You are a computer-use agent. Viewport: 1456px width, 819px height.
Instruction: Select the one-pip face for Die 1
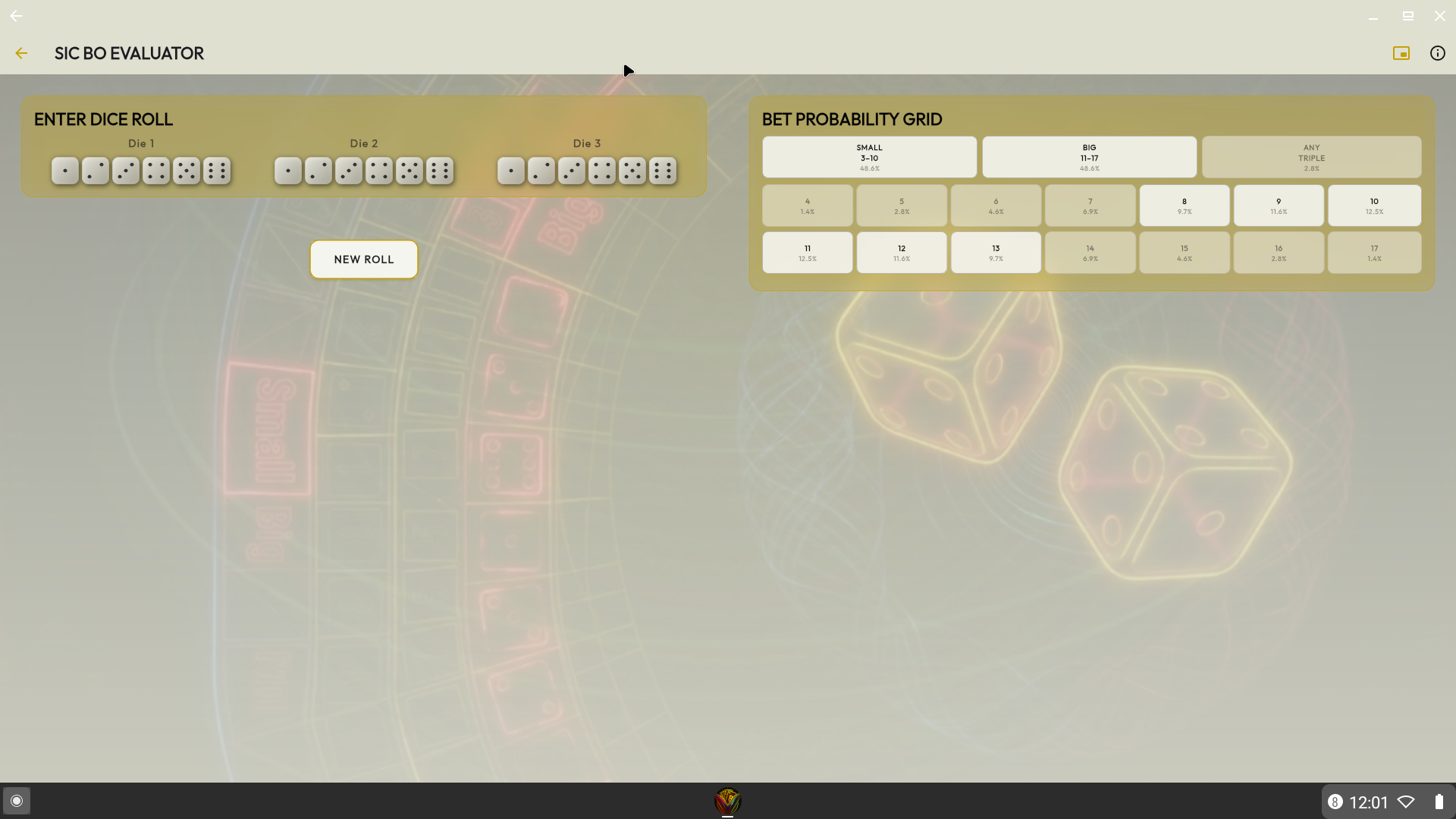[x=65, y=171]
